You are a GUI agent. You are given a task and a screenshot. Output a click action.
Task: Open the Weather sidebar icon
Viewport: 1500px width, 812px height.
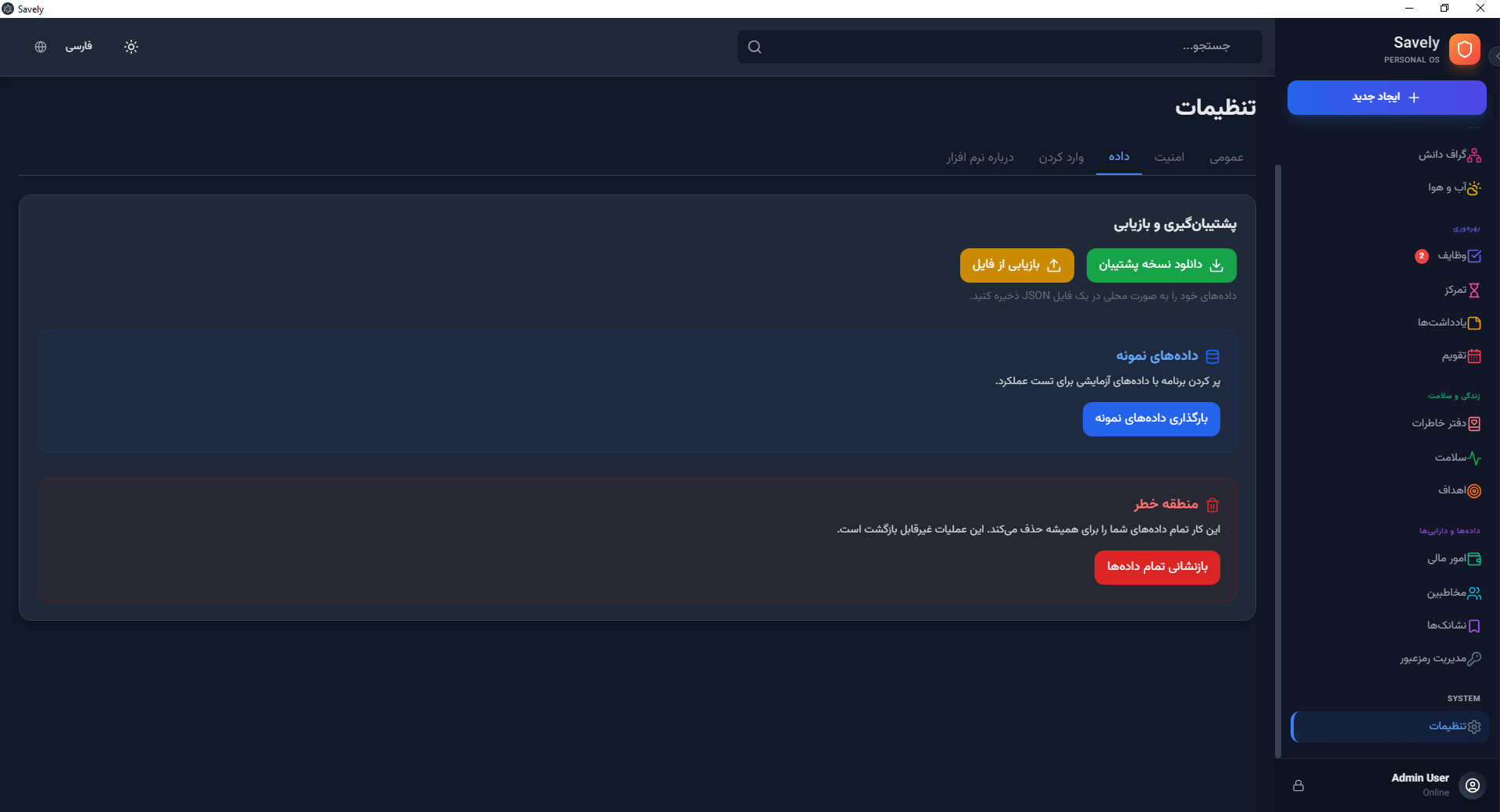[x=1473, y=188]
